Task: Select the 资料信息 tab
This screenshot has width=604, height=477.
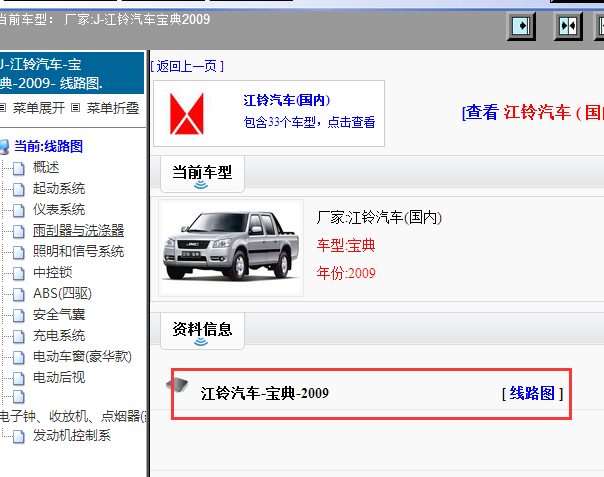Action: (202, 331)
